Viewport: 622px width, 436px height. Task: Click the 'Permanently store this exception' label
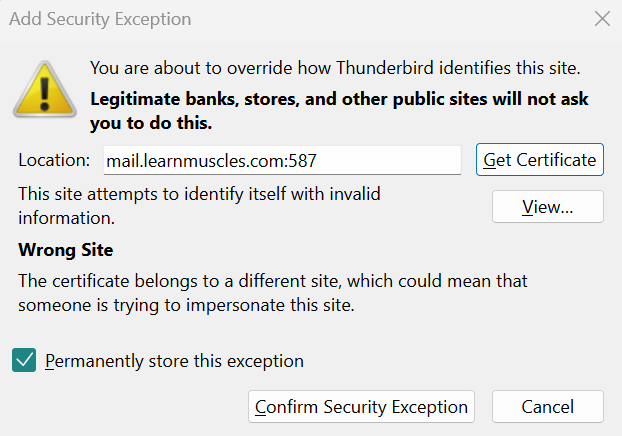[174, 361]
